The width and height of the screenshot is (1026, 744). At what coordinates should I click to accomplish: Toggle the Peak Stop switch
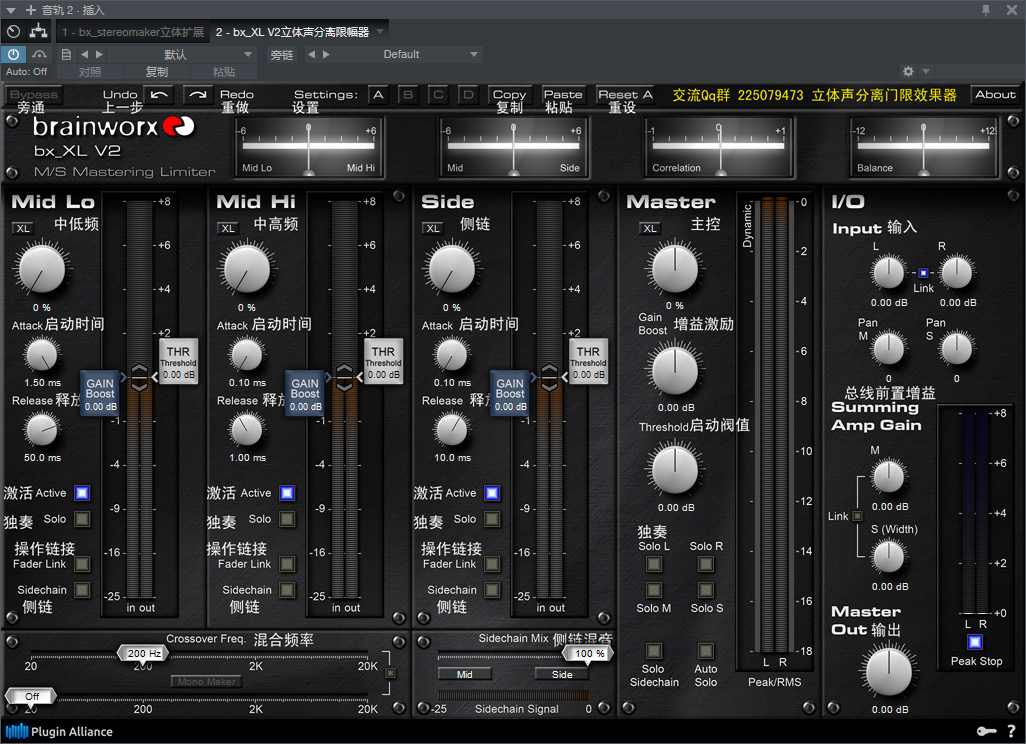click(975, 642)
